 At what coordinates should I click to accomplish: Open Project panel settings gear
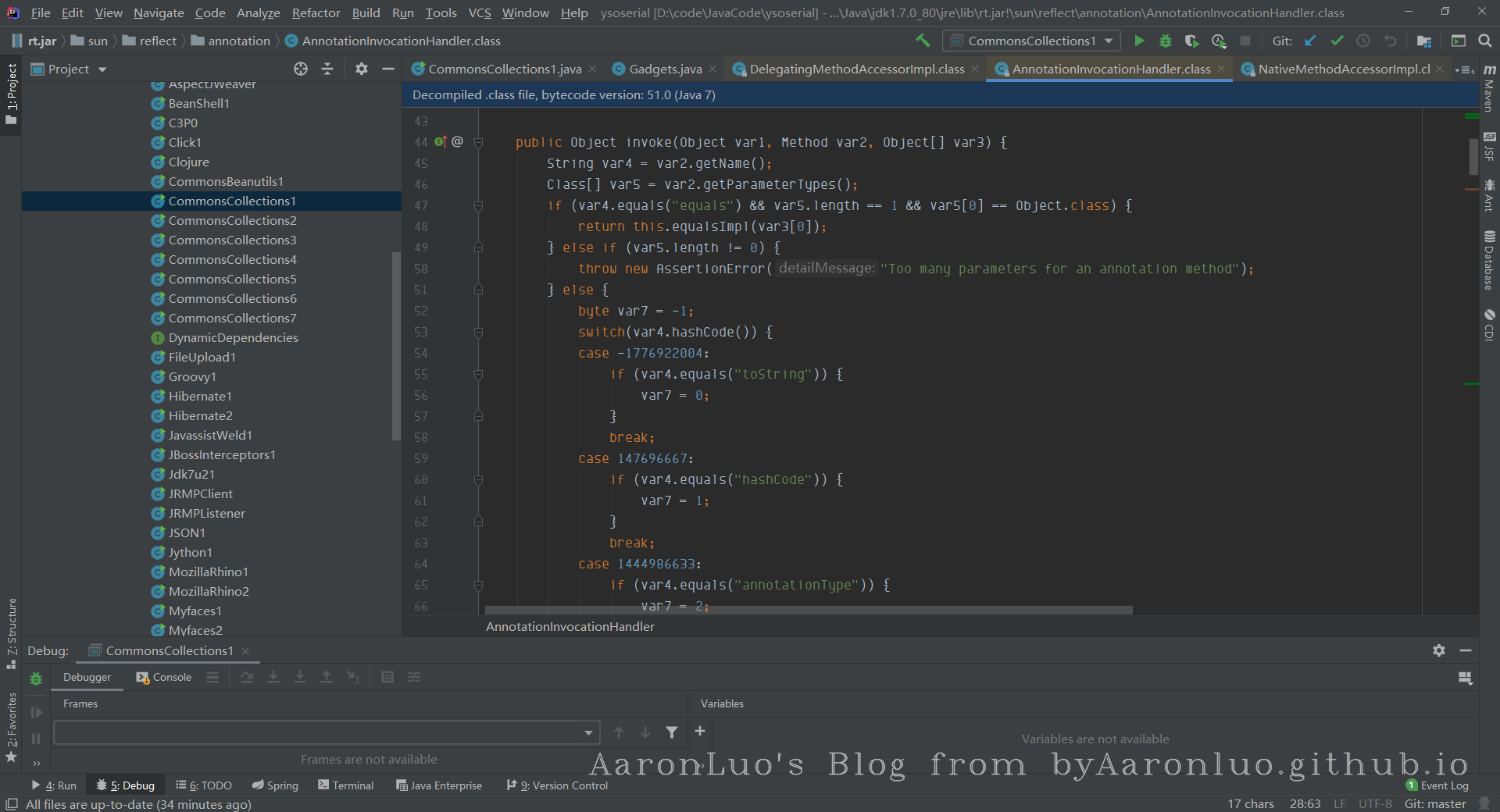(361, 69)
